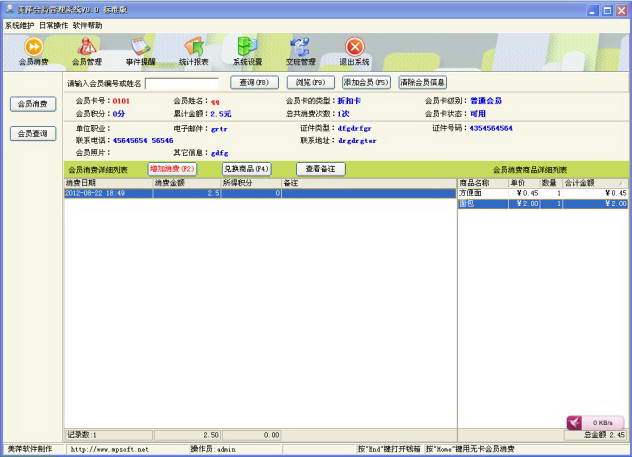
Task: Click the 单价 column header
Action: [524, 183]
